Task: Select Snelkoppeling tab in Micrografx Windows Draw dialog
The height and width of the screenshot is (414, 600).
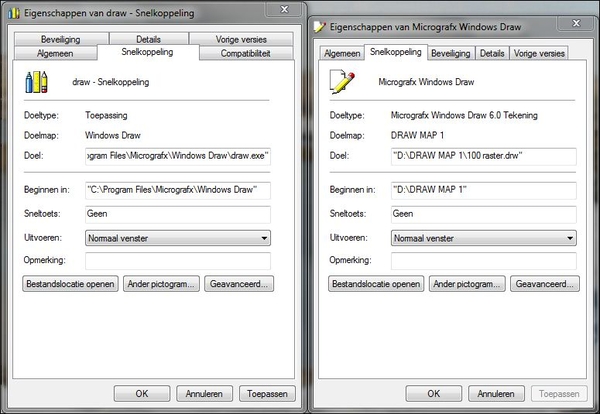Action: click(x=396, y=52)
